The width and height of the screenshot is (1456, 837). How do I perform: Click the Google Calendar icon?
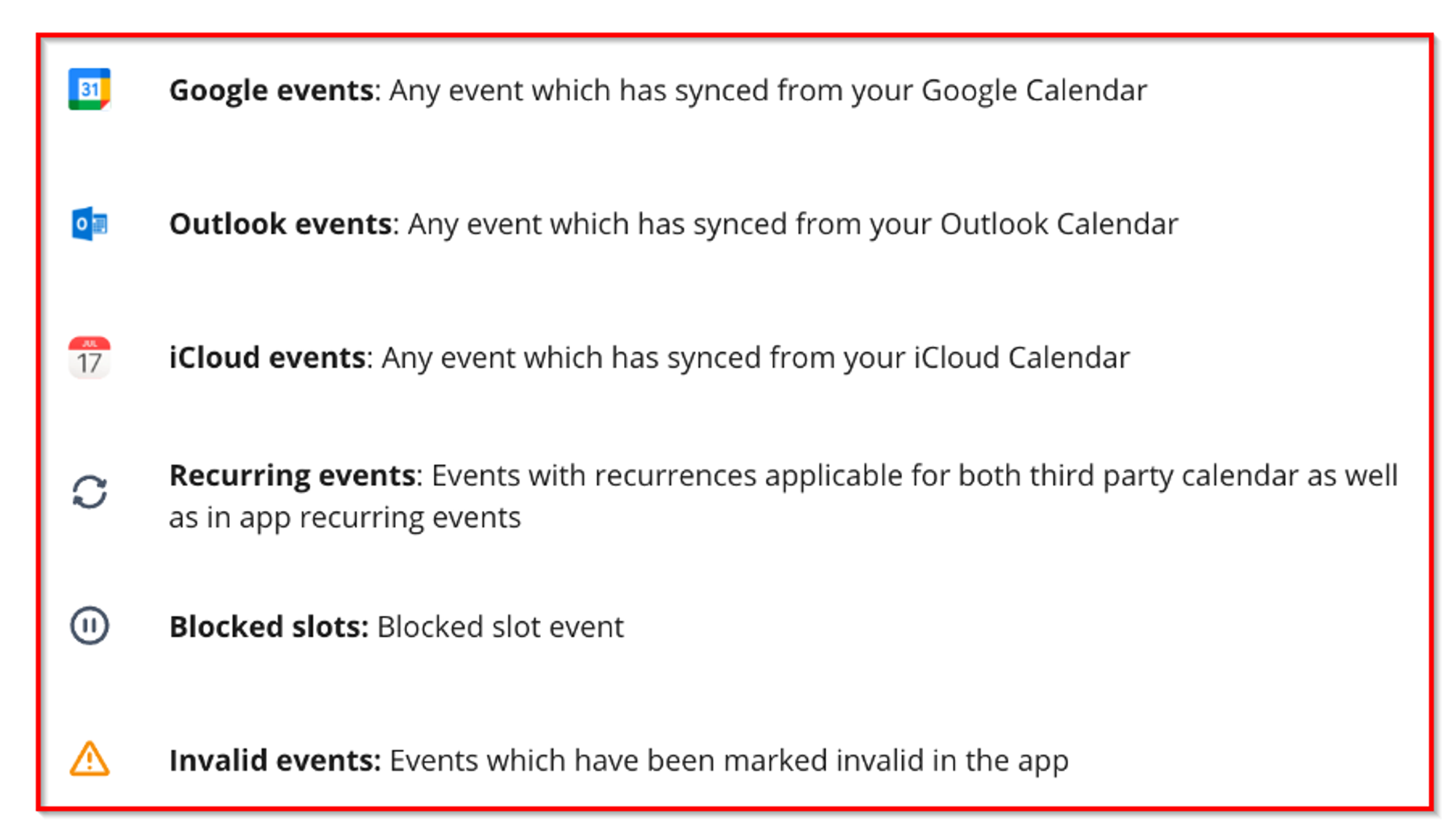89,90
